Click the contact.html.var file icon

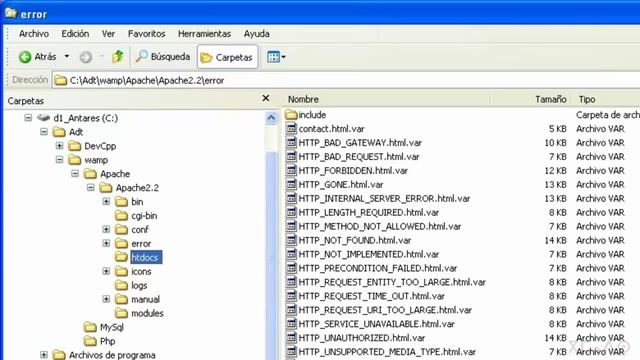(291, 129)
